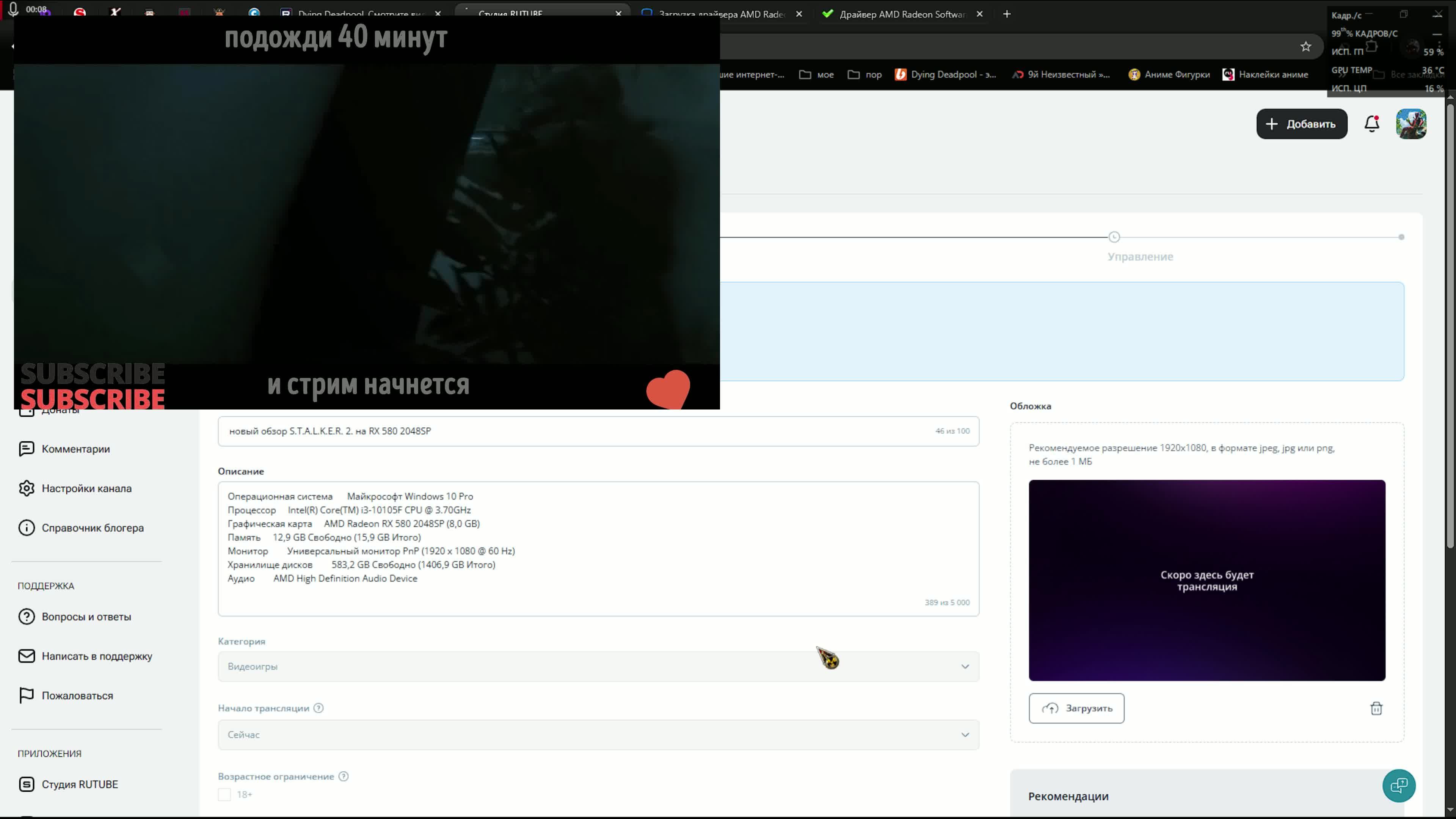
Task: Click the Справочник блогера info icon
Action: (27, 528)
